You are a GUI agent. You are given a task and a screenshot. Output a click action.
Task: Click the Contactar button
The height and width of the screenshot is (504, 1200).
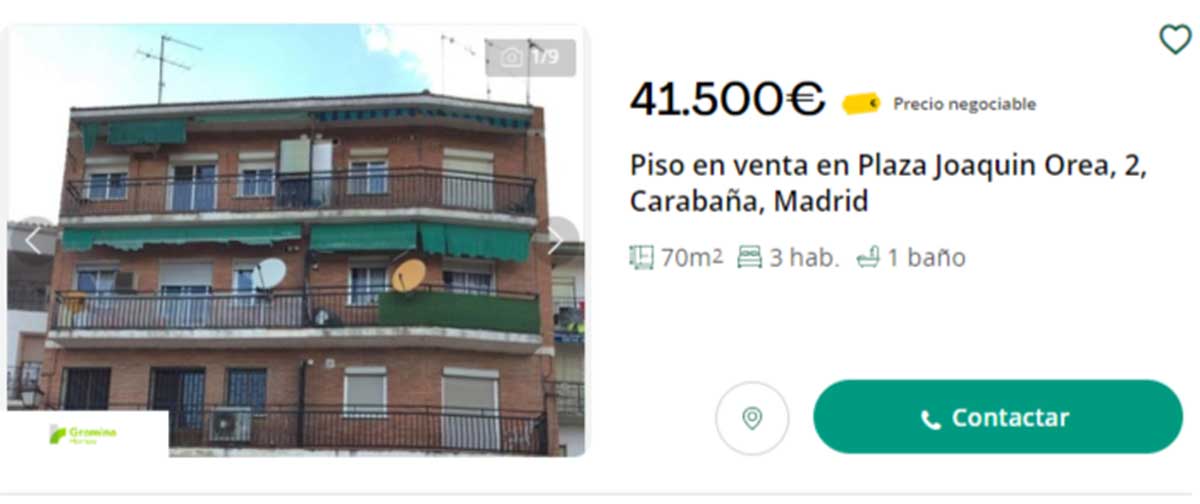tap(998, 417)
